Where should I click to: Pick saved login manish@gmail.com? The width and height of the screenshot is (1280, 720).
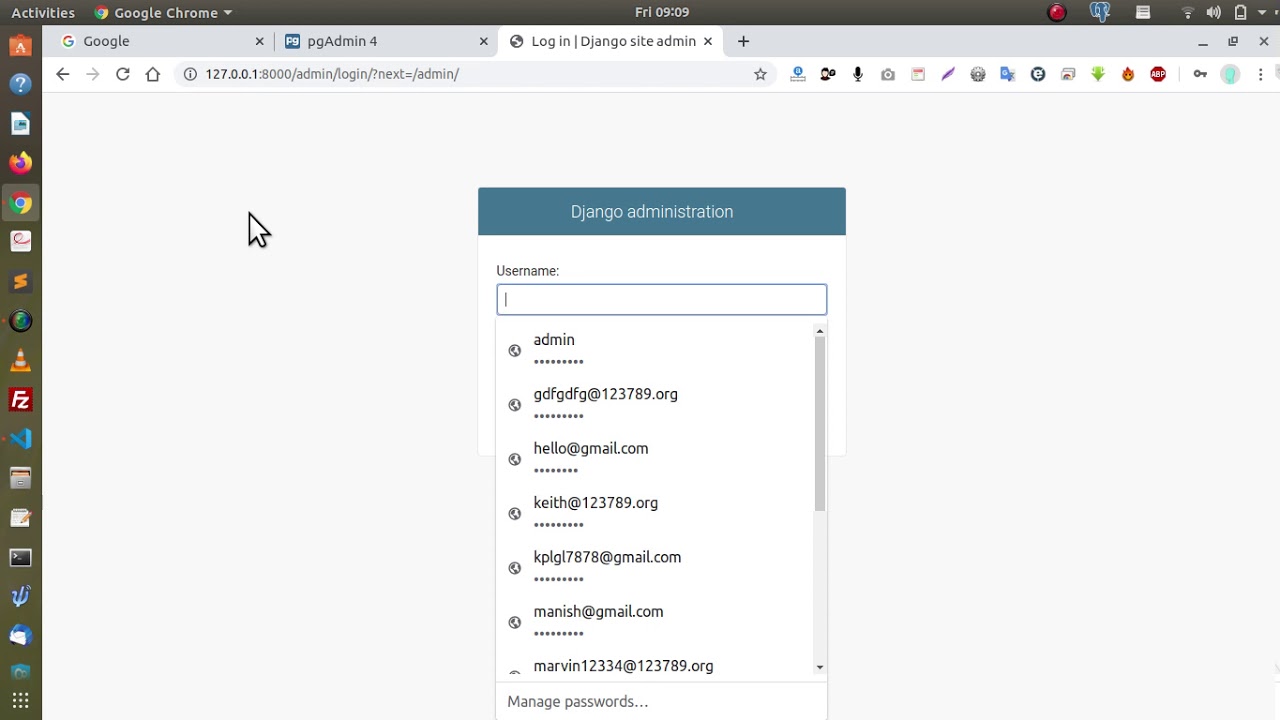655,621
